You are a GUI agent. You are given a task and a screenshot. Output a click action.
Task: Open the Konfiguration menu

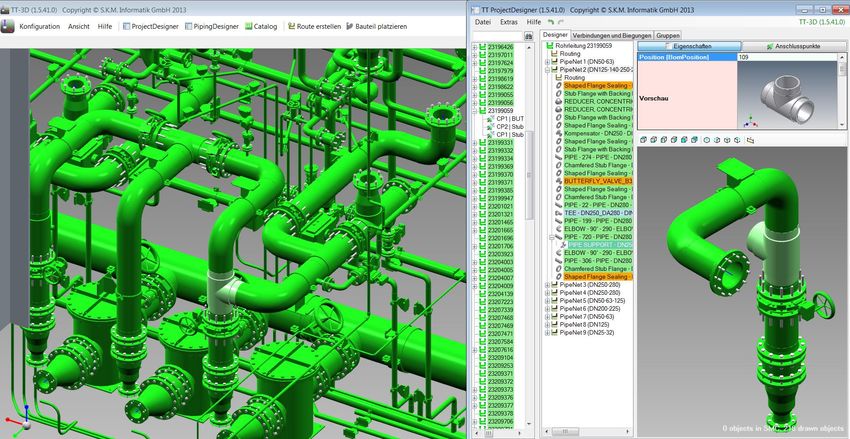click(40, 26)
